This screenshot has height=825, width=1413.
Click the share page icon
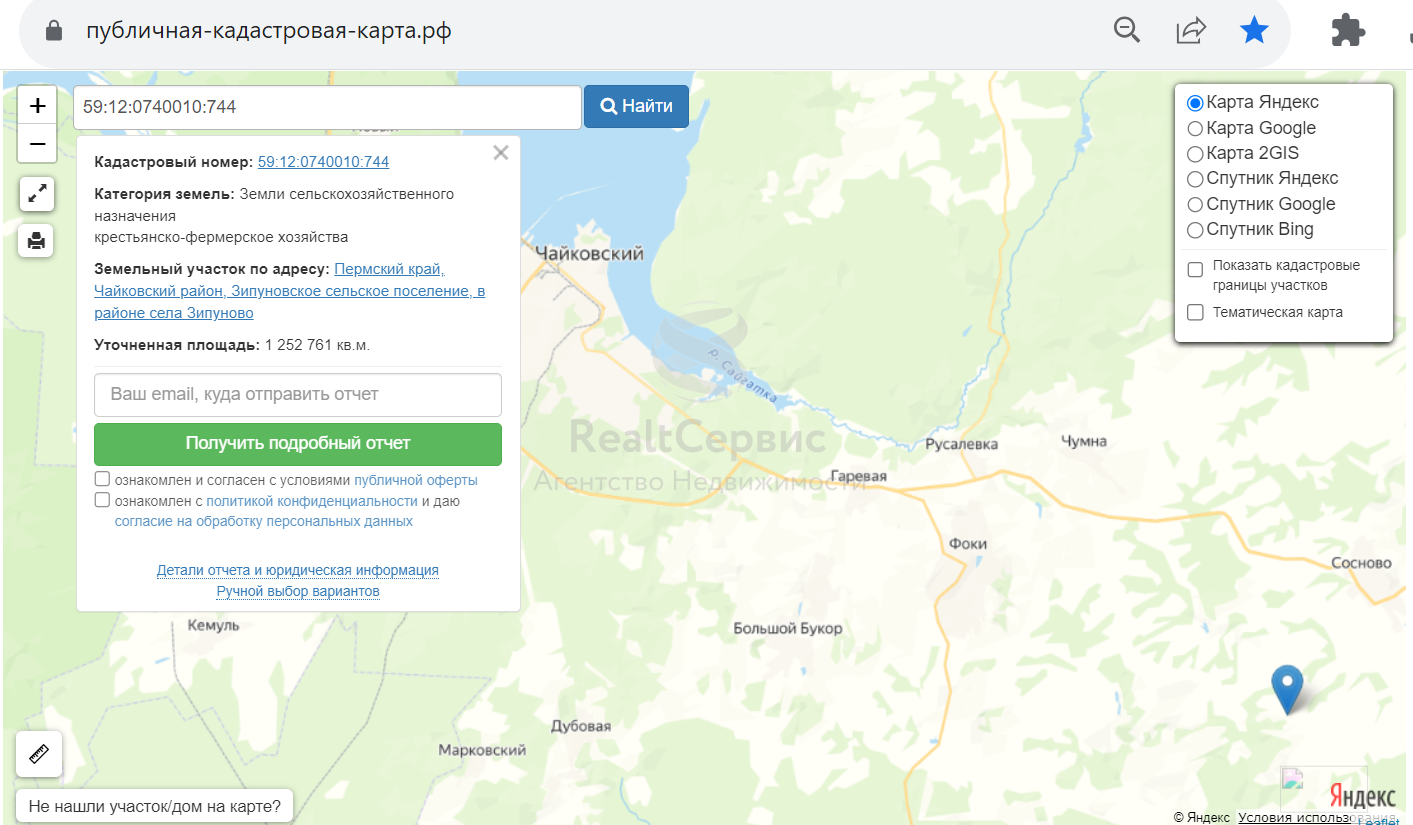tap(1190, 31)
